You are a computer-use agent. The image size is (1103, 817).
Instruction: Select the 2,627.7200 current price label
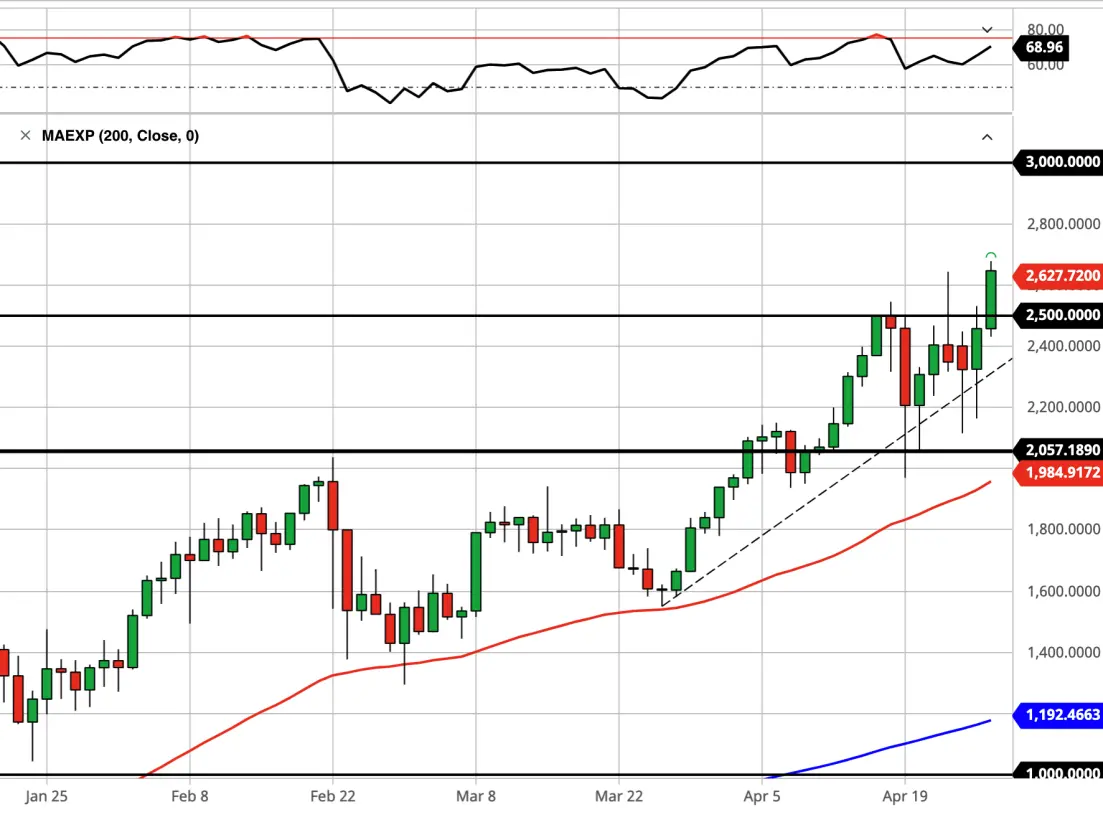pyautogui.click(x=1059, y=275)
